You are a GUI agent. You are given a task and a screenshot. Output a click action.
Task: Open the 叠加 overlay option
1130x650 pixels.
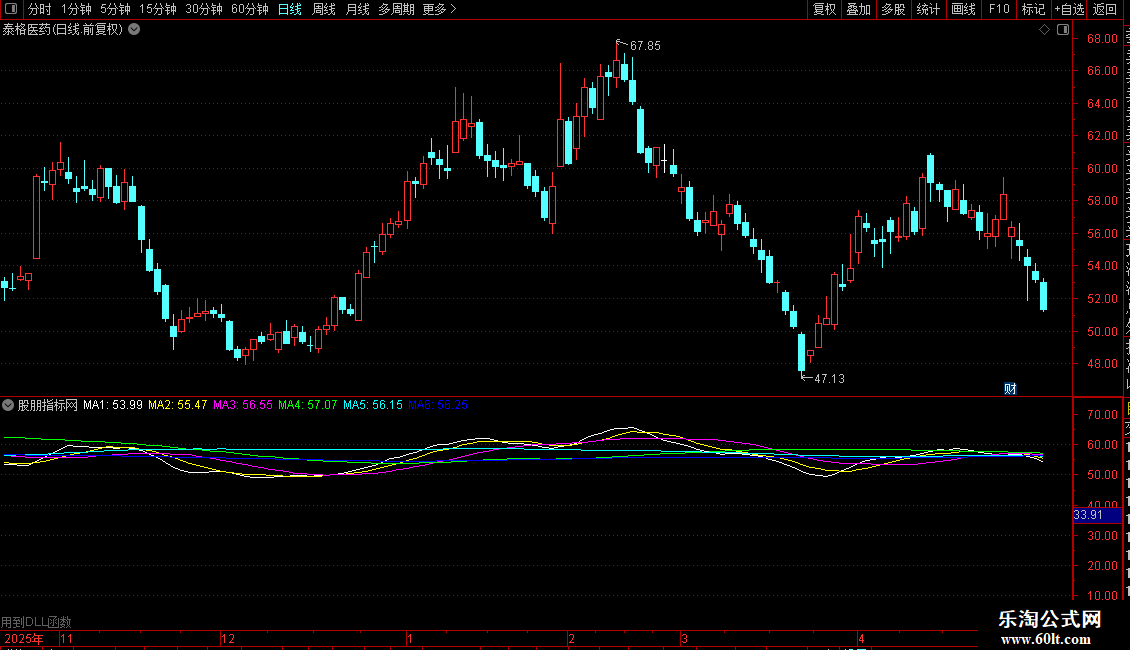(858, 9)
